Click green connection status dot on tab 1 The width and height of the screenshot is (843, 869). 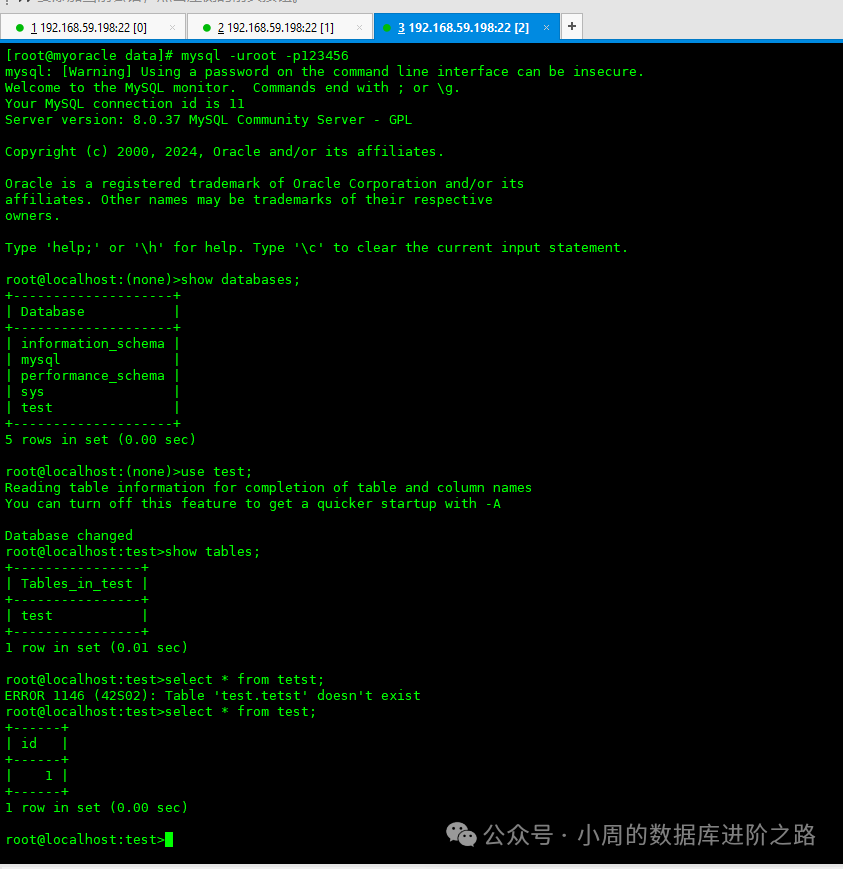coord(20,28)
